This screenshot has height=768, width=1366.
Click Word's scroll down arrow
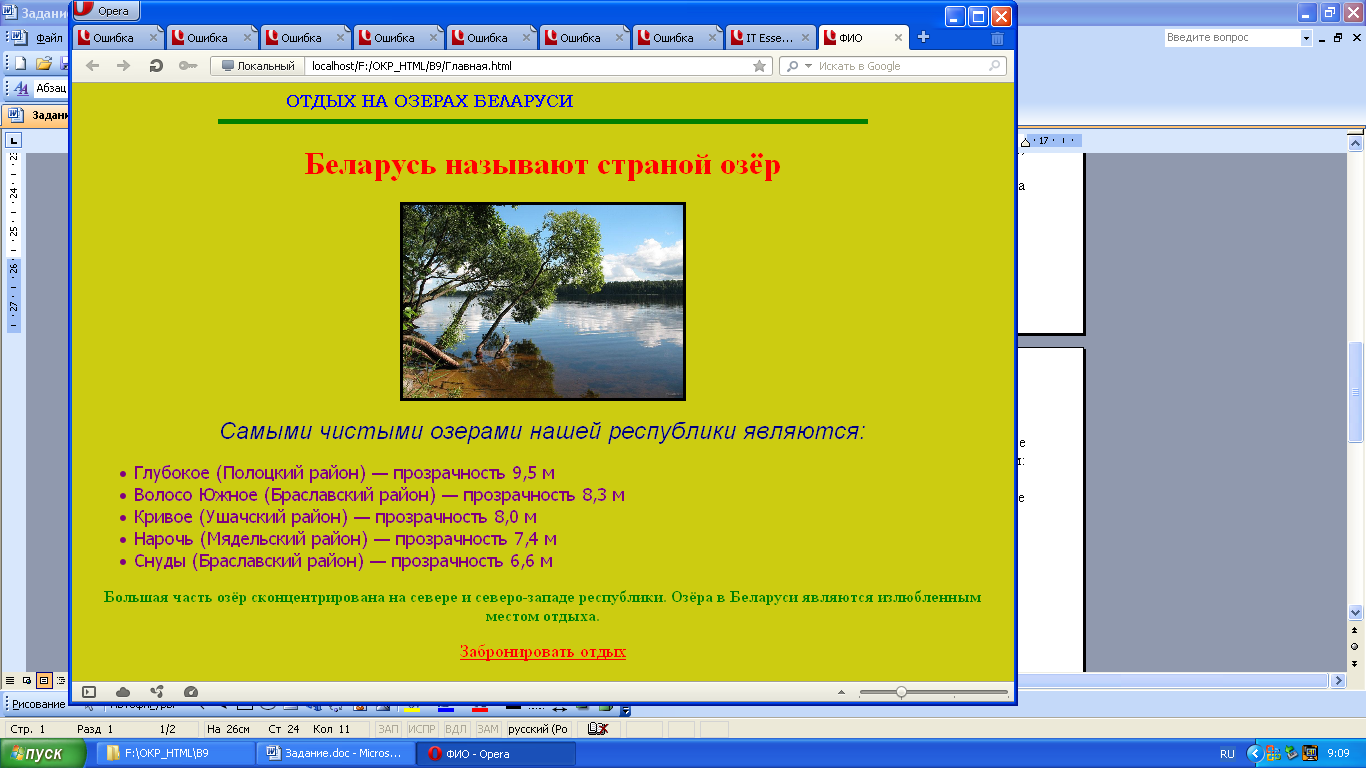click(x=1356, y=612)
